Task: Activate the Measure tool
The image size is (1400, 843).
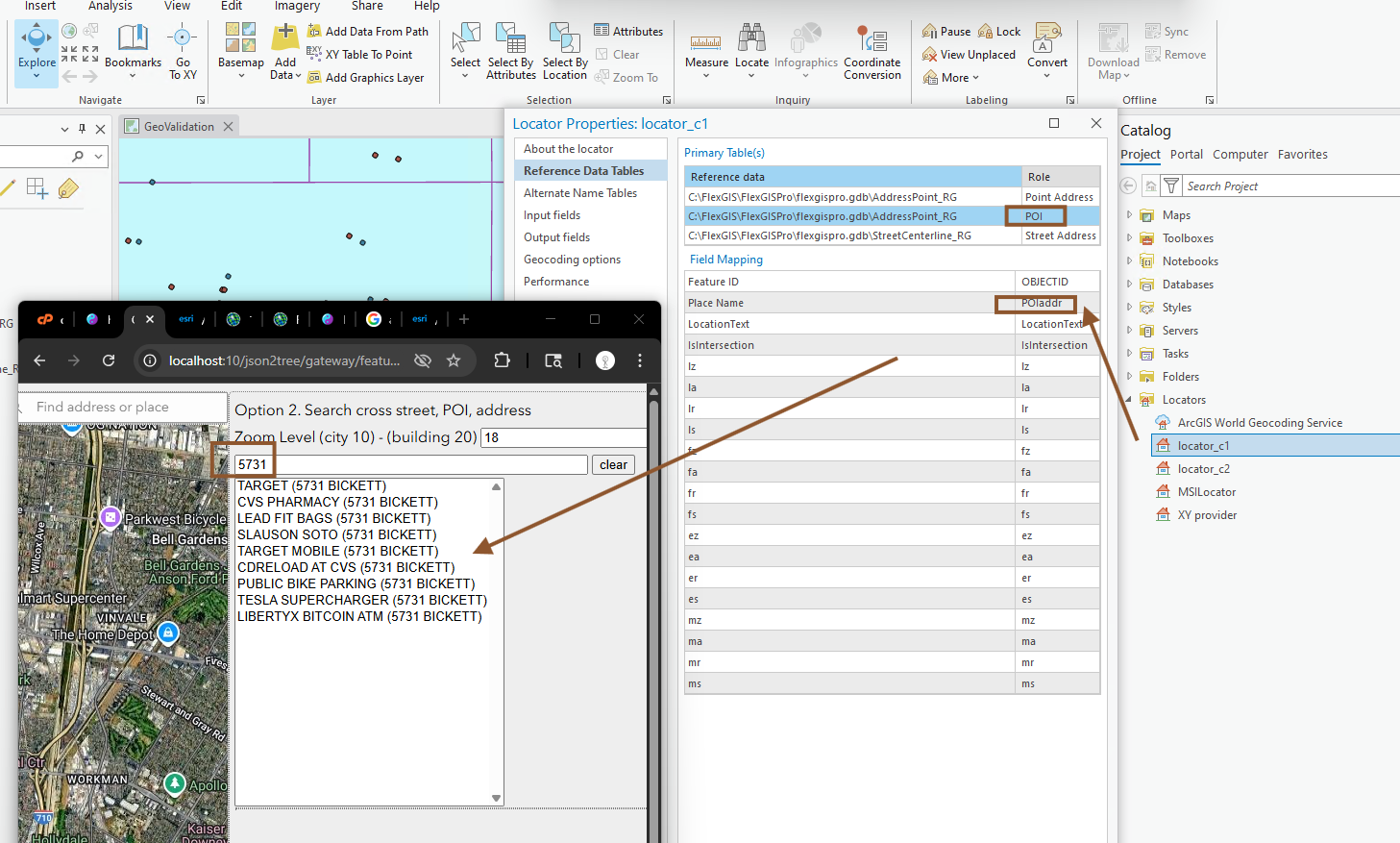Action: [x=706, y=50]
